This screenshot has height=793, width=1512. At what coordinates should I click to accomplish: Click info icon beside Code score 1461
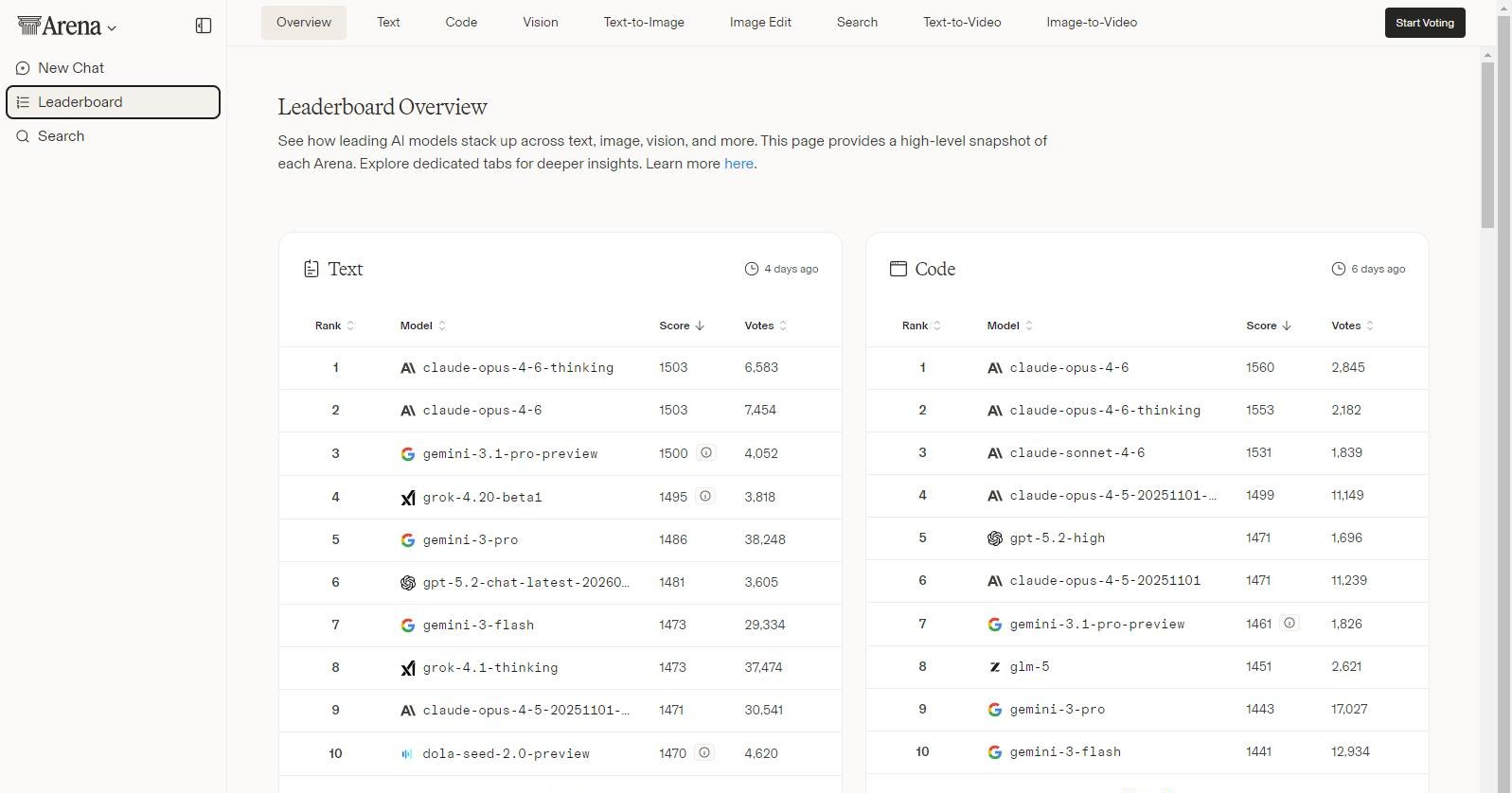1289,624
